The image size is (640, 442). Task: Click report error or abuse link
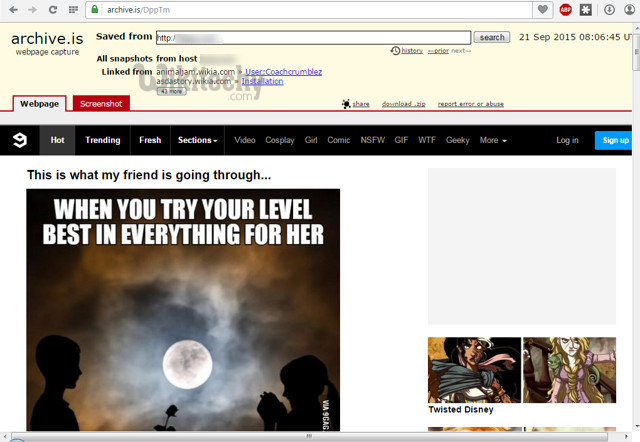pyautogui.click(x=471, y=104)
